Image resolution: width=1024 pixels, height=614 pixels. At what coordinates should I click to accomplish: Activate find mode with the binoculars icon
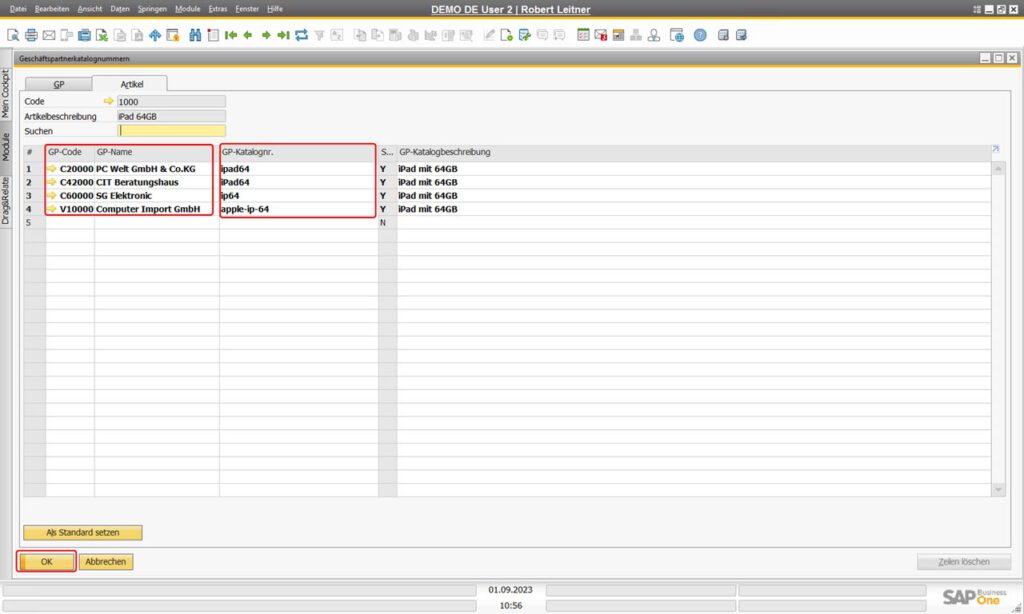pos(195,35)
